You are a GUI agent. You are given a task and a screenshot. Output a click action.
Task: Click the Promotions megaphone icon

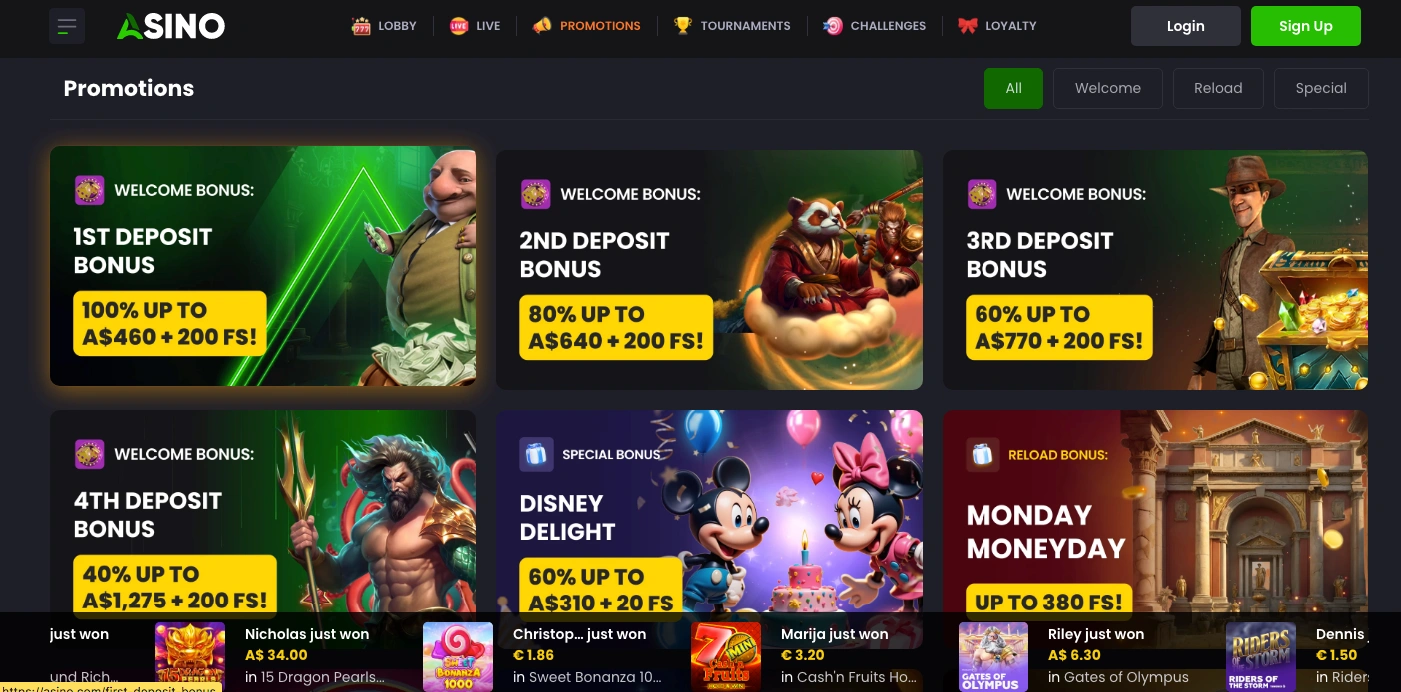point(542,26)
